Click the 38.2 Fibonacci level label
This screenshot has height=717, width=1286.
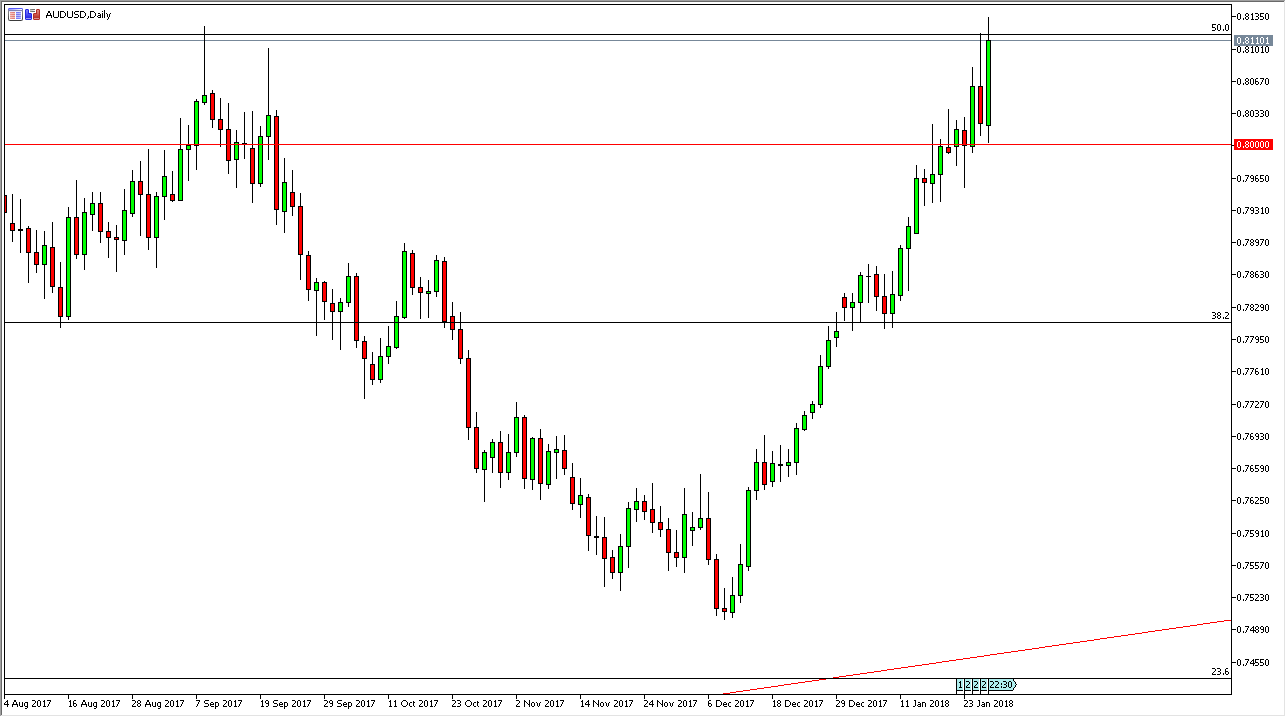coord(1219,316)
